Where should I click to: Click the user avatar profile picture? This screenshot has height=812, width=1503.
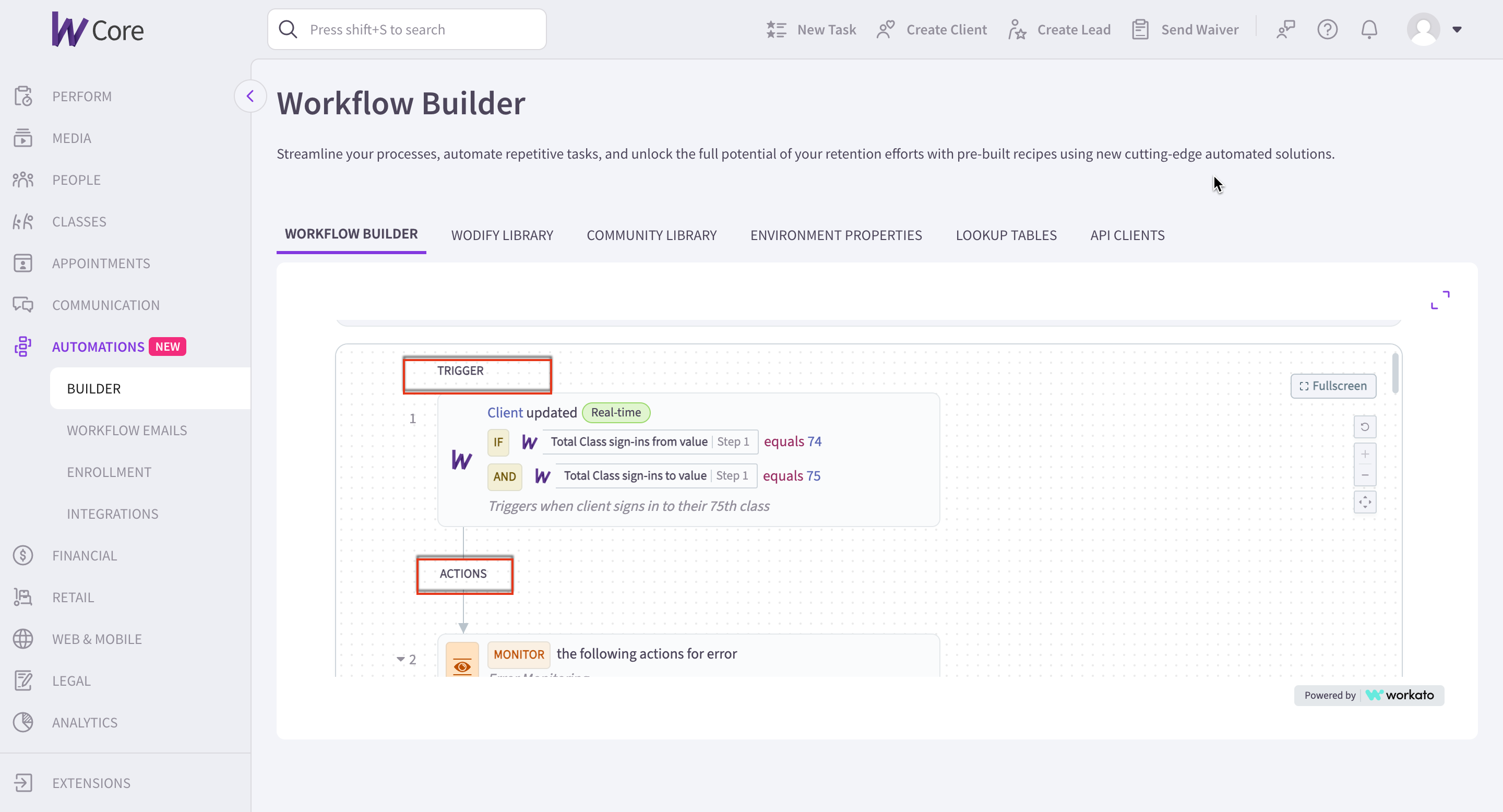[1424, 29]
